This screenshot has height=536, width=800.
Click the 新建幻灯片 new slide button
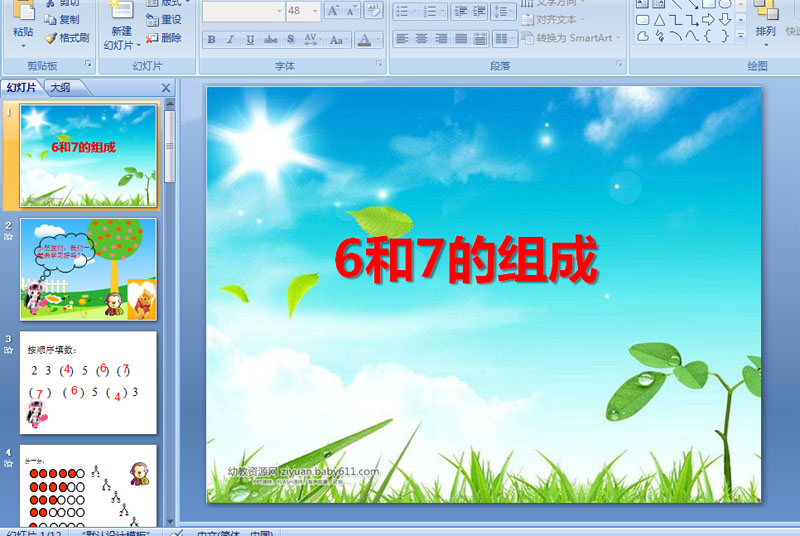click(x=121, y=27)
